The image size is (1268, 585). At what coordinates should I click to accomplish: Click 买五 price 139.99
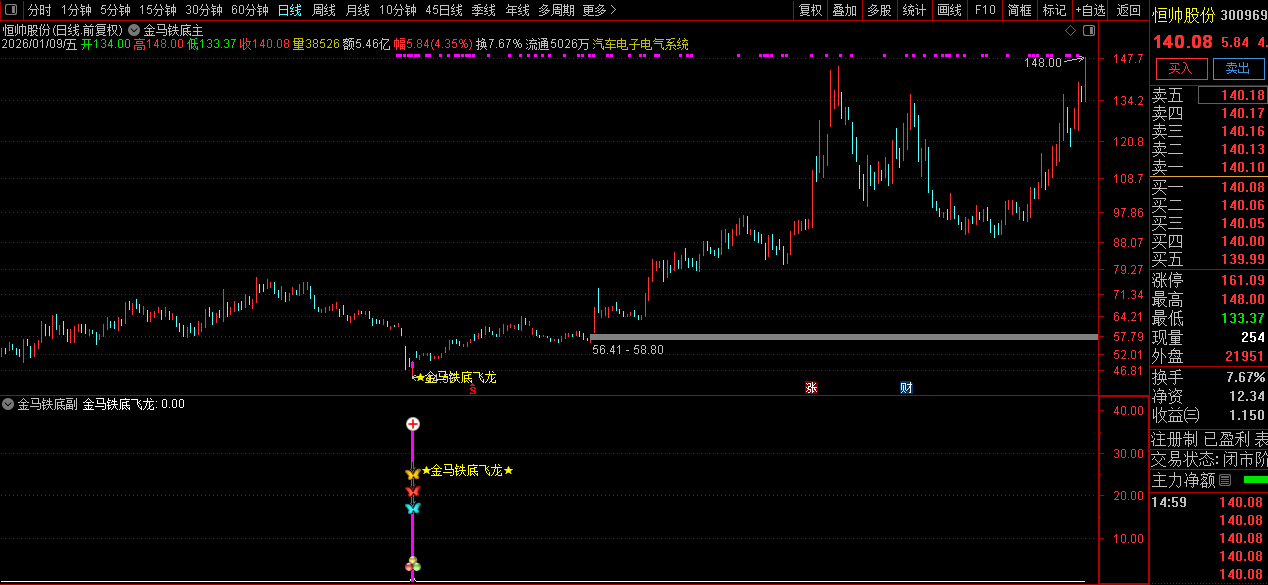[1243, 259]
